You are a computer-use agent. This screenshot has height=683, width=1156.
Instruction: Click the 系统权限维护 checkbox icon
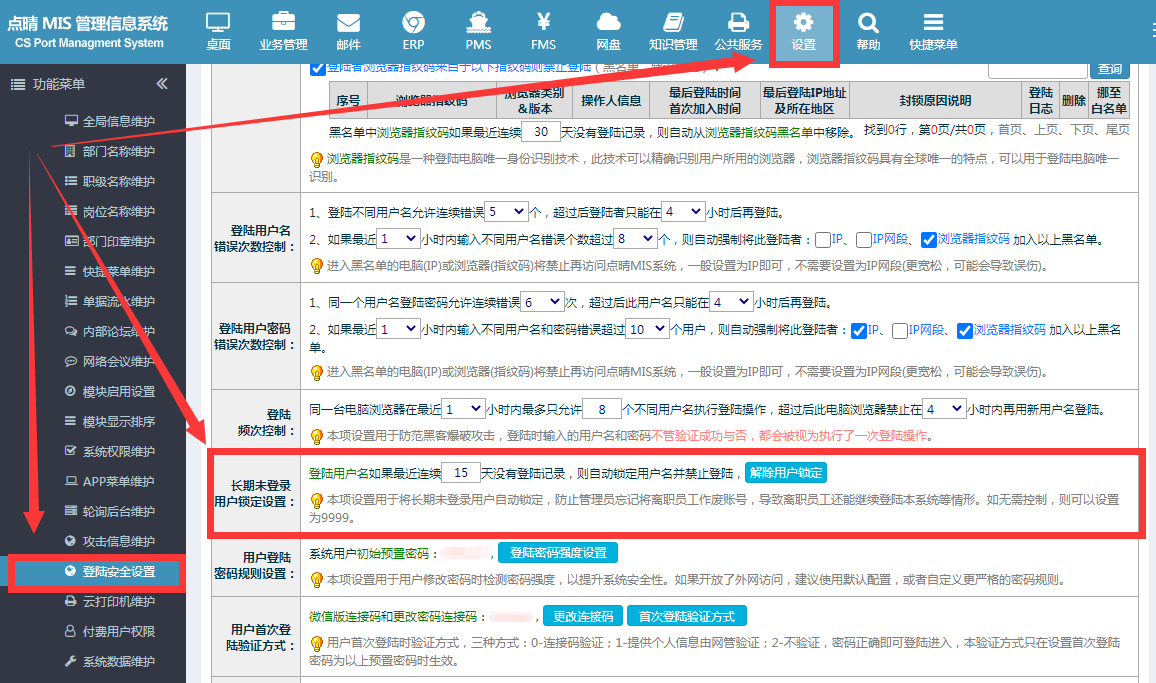(71, 451)
